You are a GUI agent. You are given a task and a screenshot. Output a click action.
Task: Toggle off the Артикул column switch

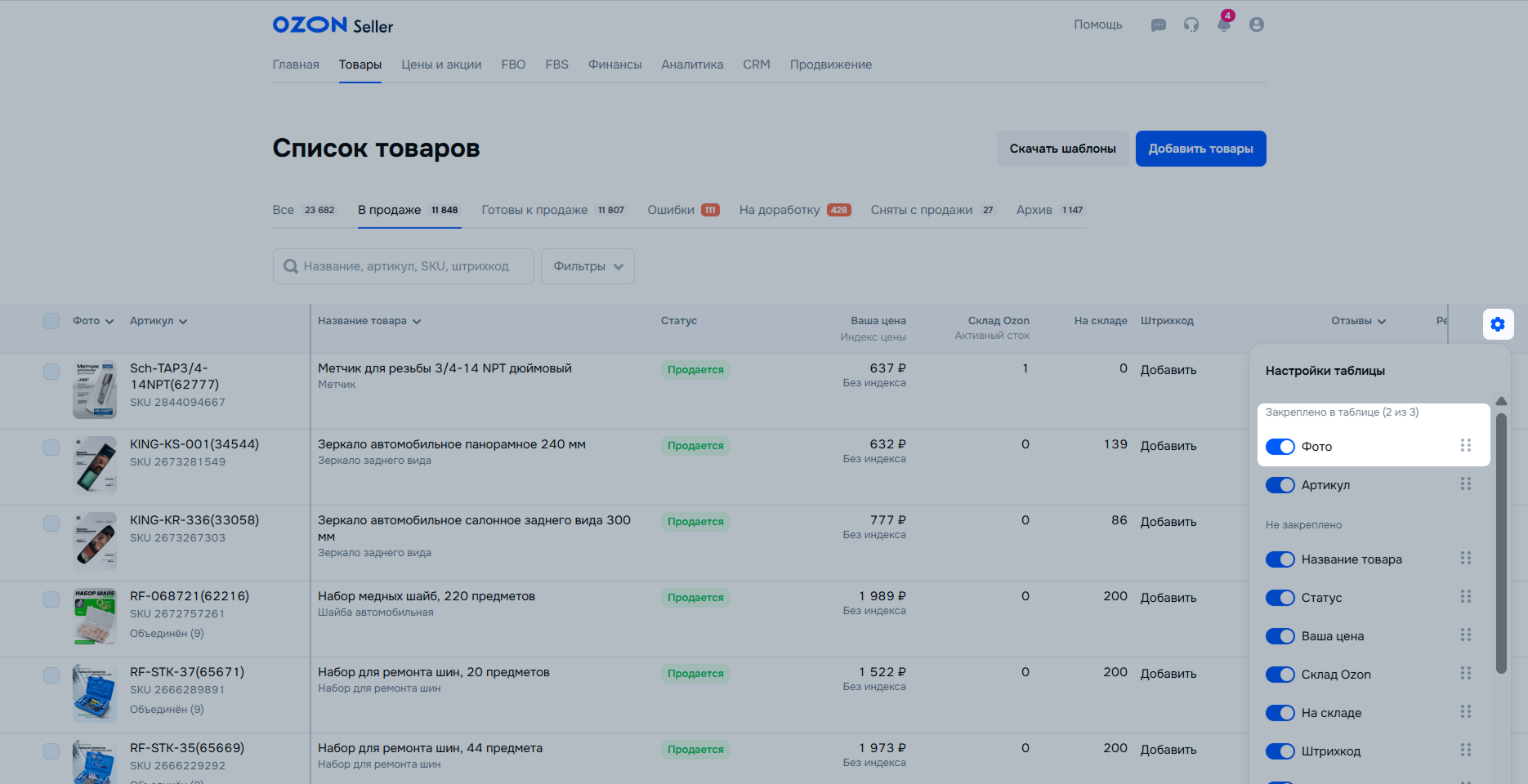(1280, 485)
